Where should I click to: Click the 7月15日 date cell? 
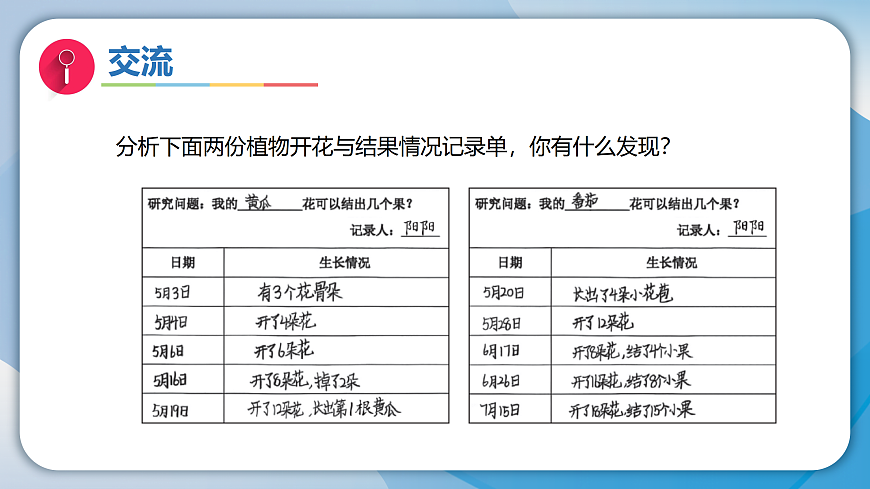pyautogui.click(x=510, y=410)
